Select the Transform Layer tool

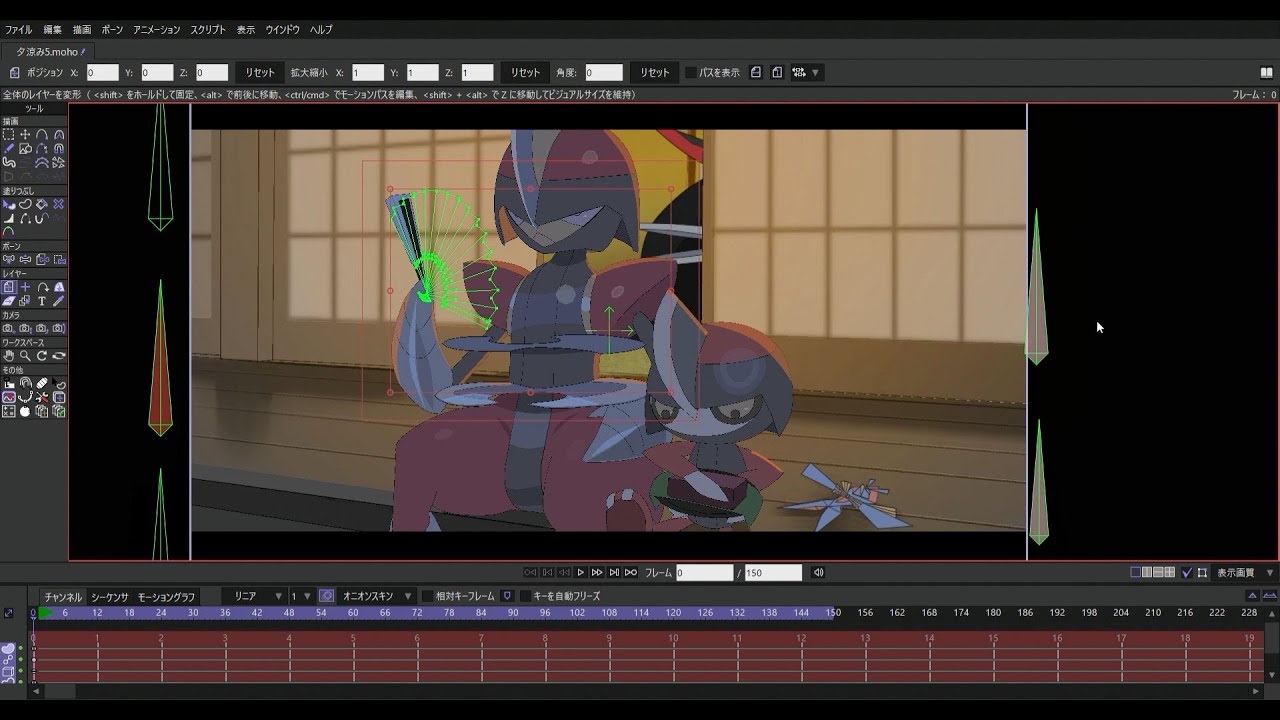coord(8,287)
